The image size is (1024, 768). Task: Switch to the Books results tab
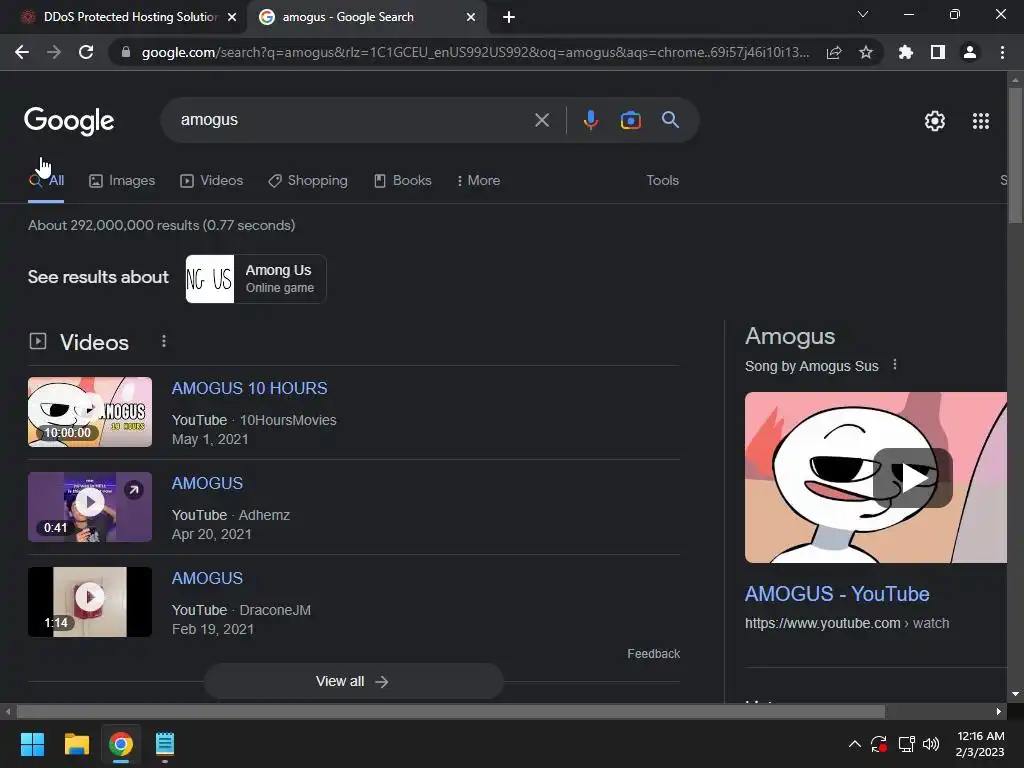click(402, 180)
